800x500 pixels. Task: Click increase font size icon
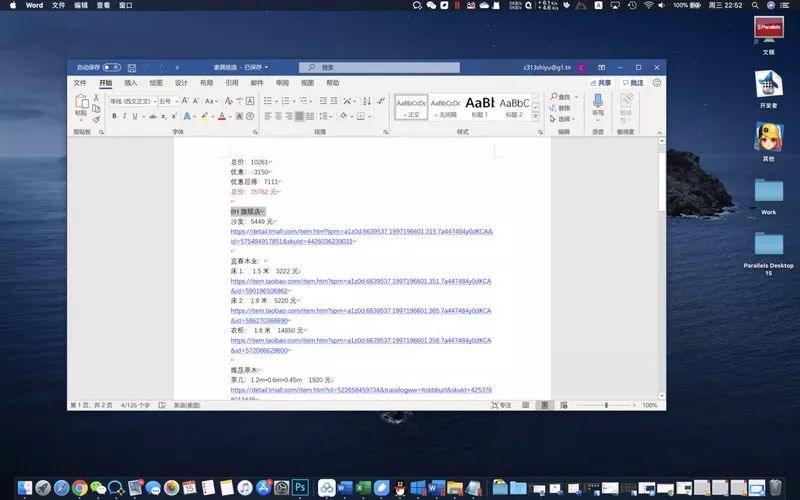coord(185,101)
